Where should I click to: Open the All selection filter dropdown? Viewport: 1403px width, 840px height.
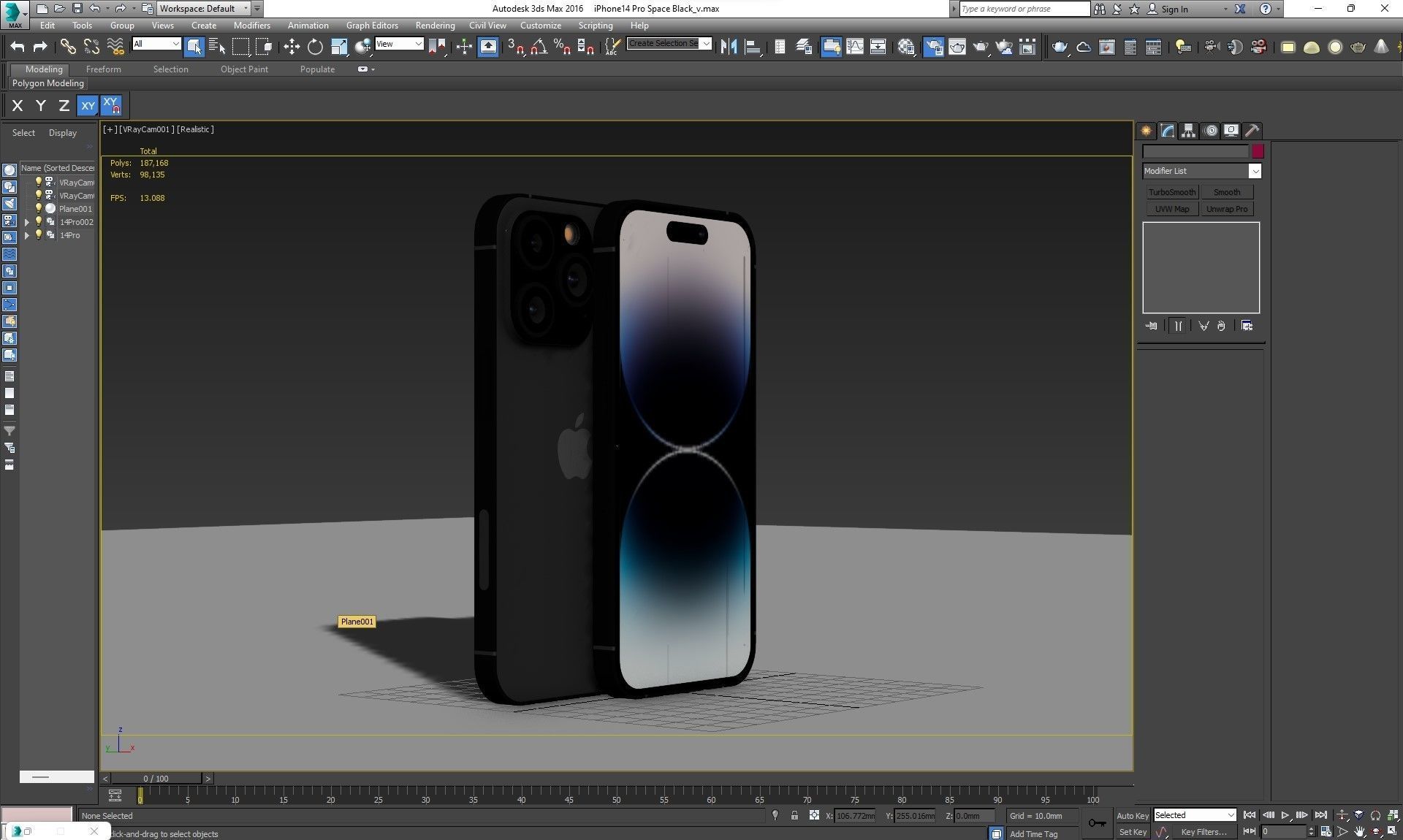tap(156, 44)
